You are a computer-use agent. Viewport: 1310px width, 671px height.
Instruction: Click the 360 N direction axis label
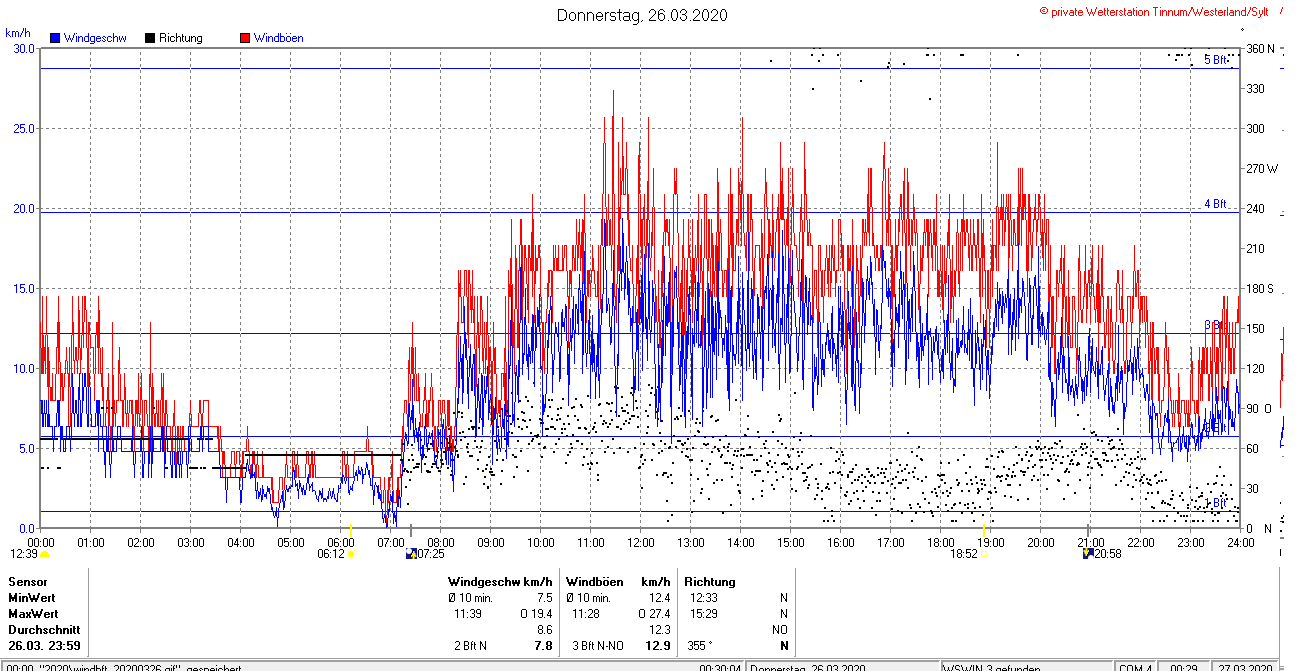pos(1260,48)
